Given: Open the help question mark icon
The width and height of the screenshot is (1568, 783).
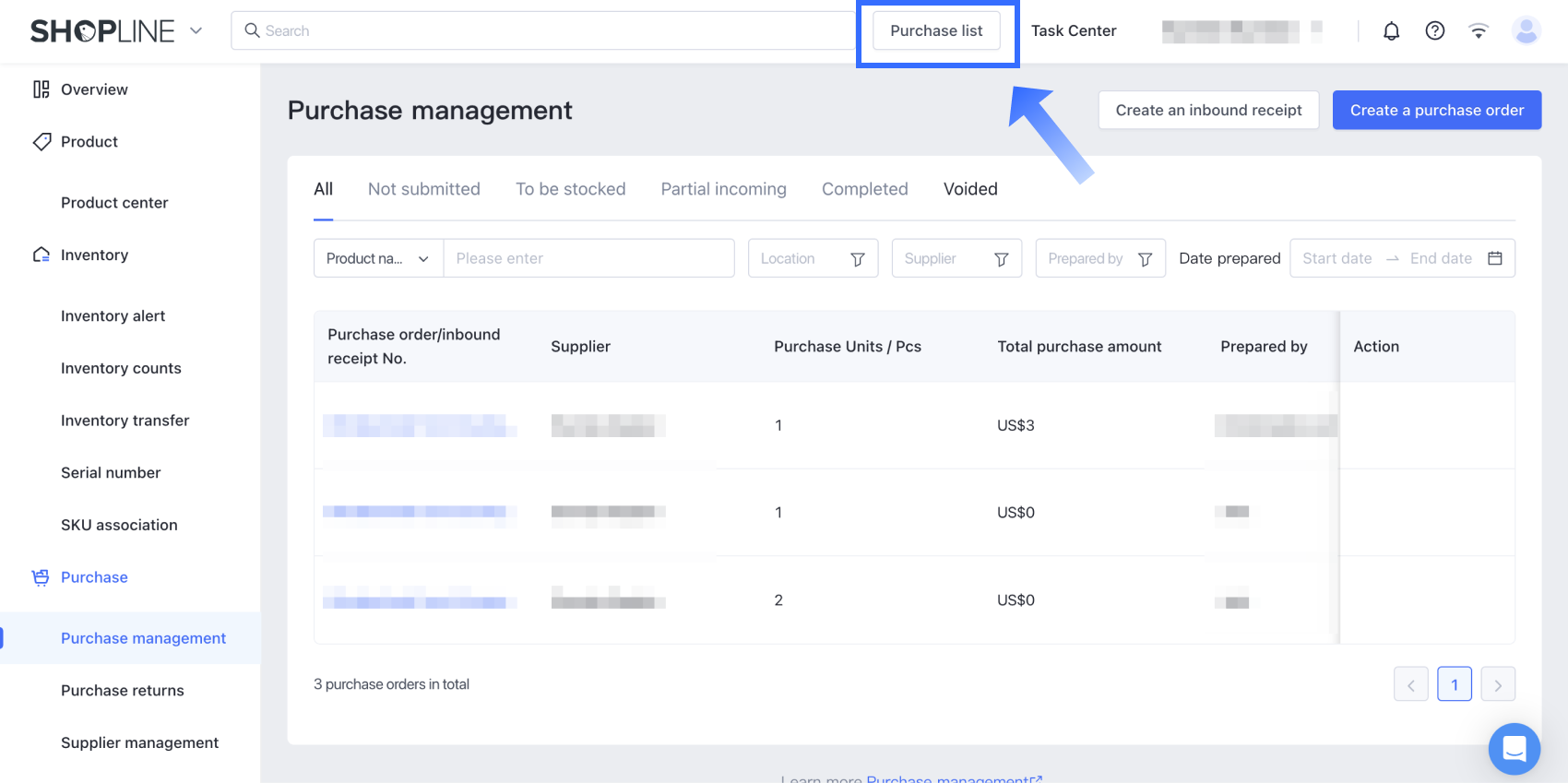Looking at the screenshot, I should (1434, 31).
